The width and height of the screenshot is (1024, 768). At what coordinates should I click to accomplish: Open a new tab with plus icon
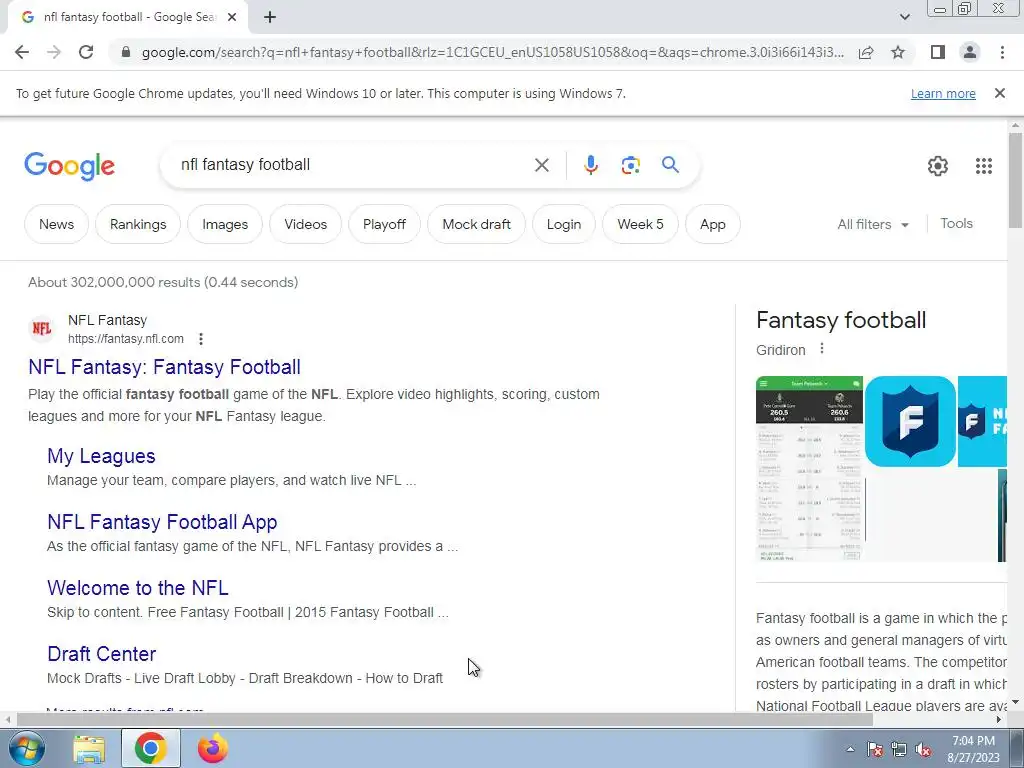[x=270, y=18]
